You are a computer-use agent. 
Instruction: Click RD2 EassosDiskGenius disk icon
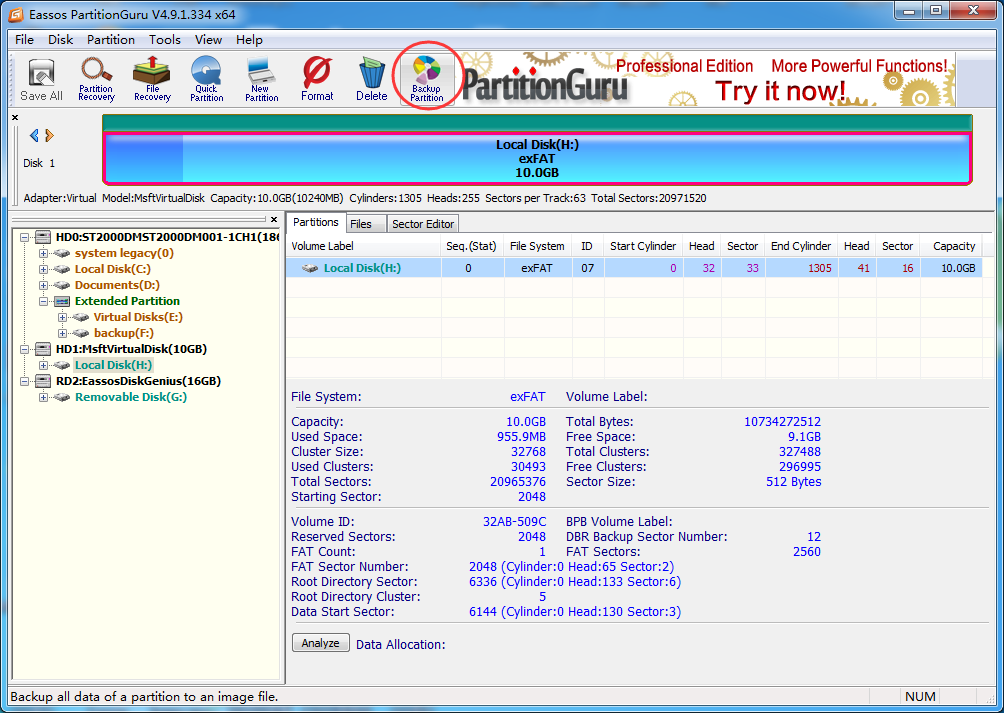(43, 381)
